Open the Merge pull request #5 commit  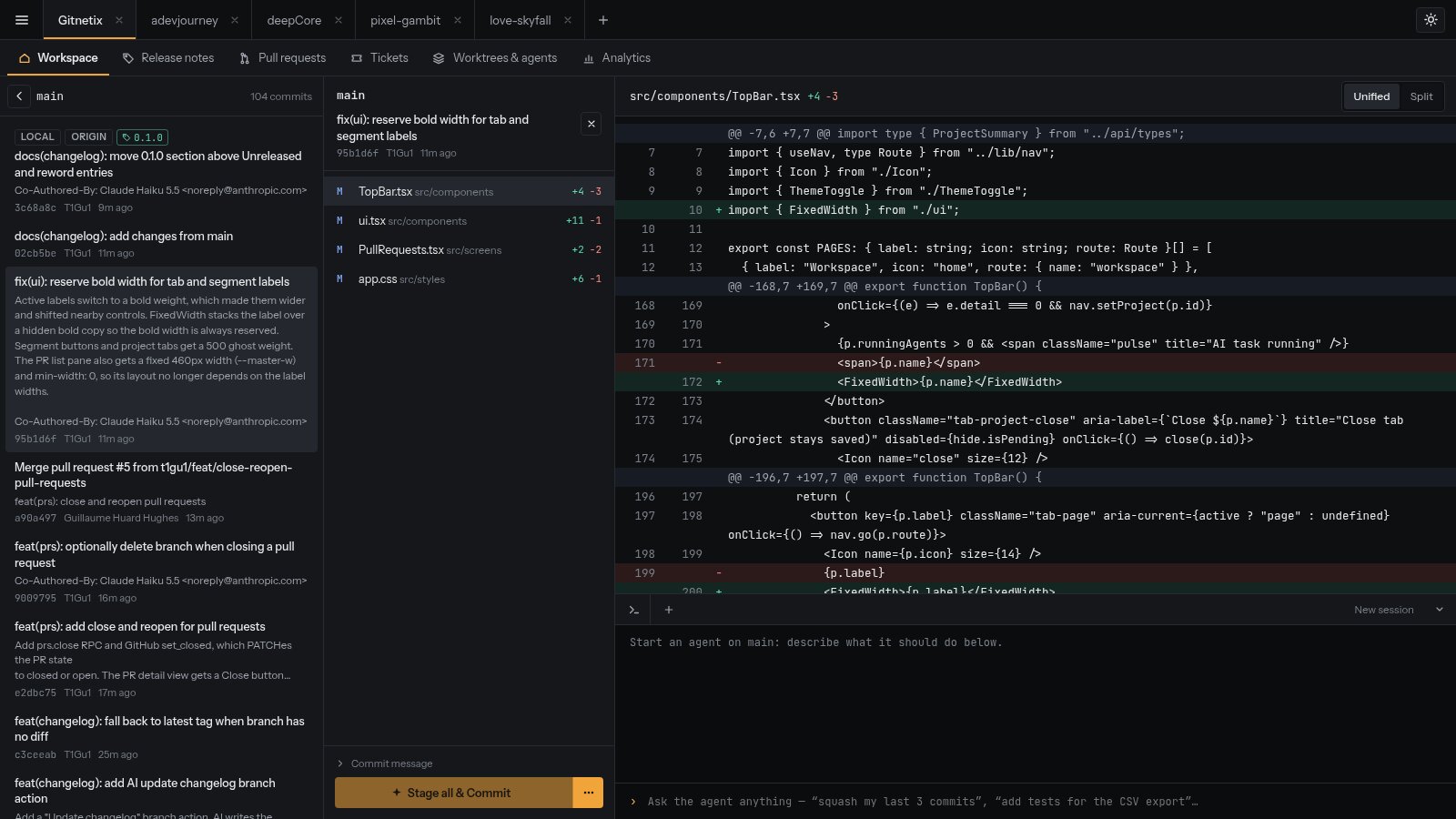point(161,491)
